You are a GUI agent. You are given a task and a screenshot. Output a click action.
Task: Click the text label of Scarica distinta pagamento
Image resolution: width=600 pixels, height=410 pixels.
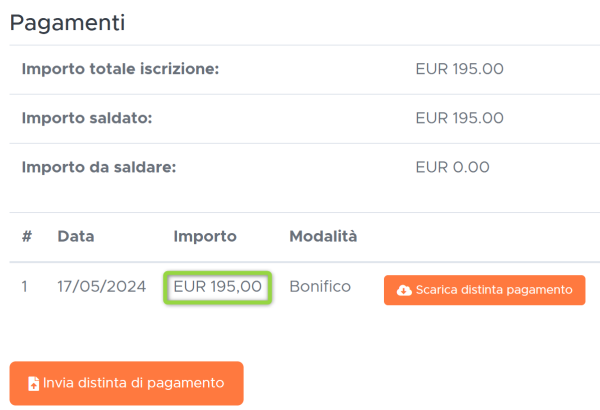[x=494, y=290]
